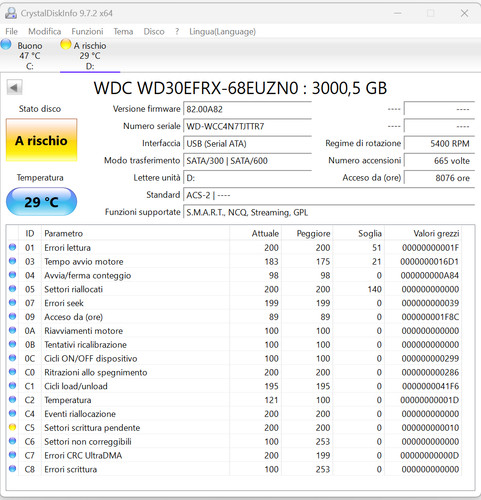Click the yellow A rischio health status button
The width and height of the screenshot is (481, 500).
pyautogui.click(x=42, y=140)
